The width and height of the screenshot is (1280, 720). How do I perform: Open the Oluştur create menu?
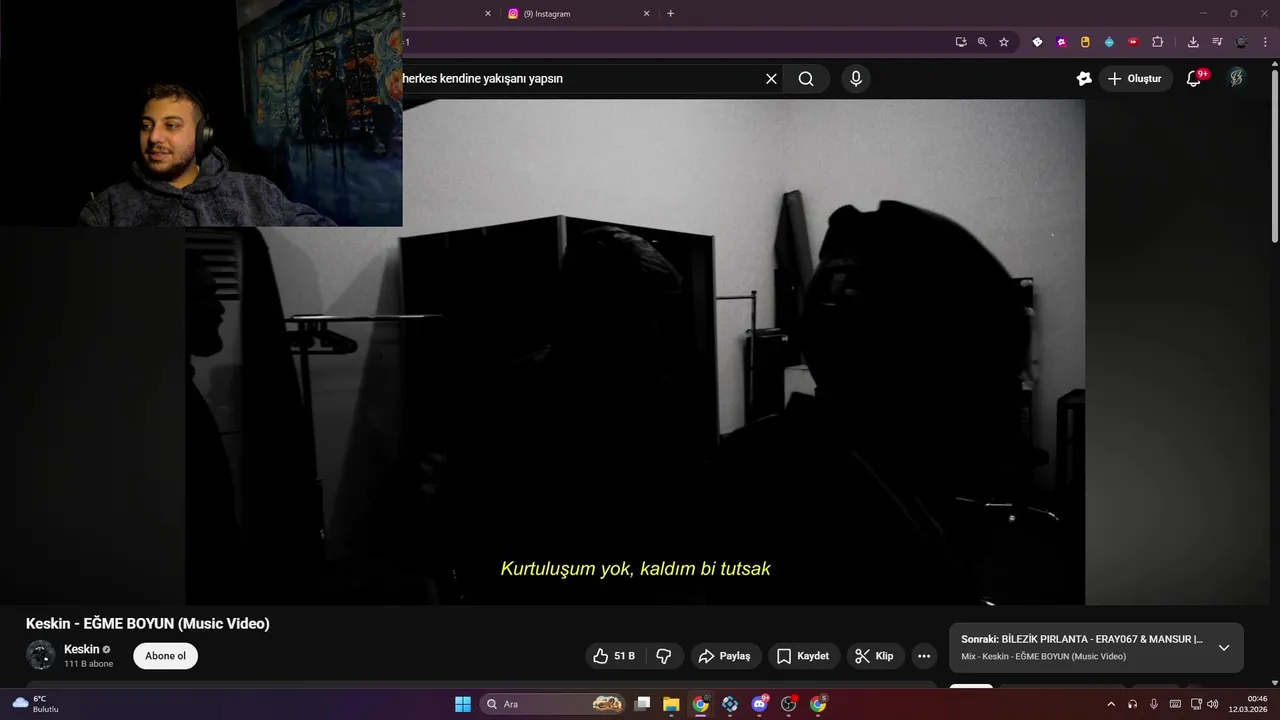coord(1135,79)
